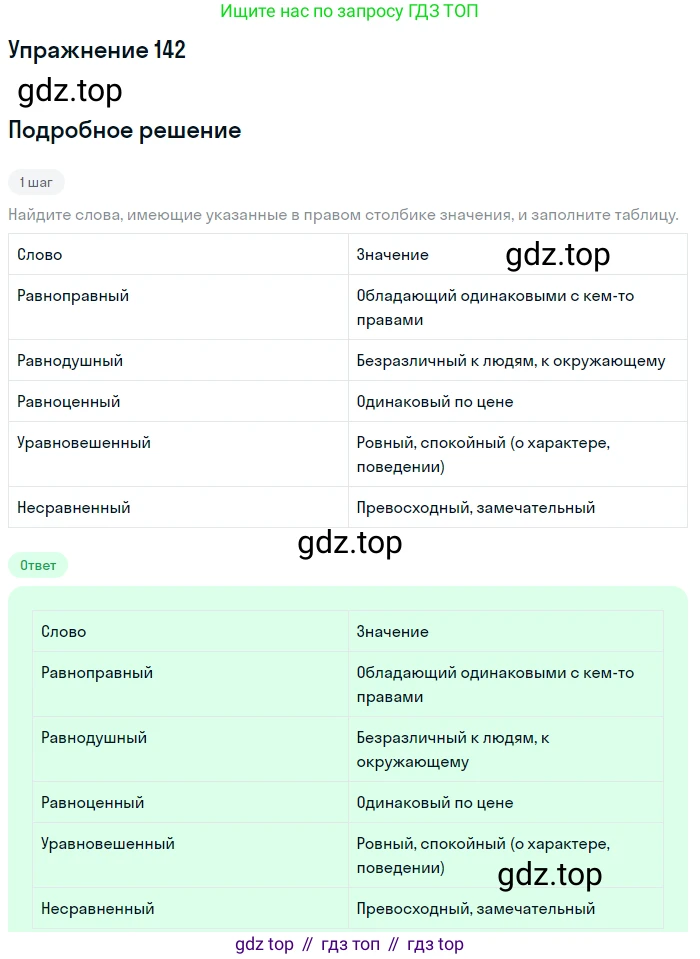
Task: Click "Слово" header in the first table
Action: coord(40,255)
